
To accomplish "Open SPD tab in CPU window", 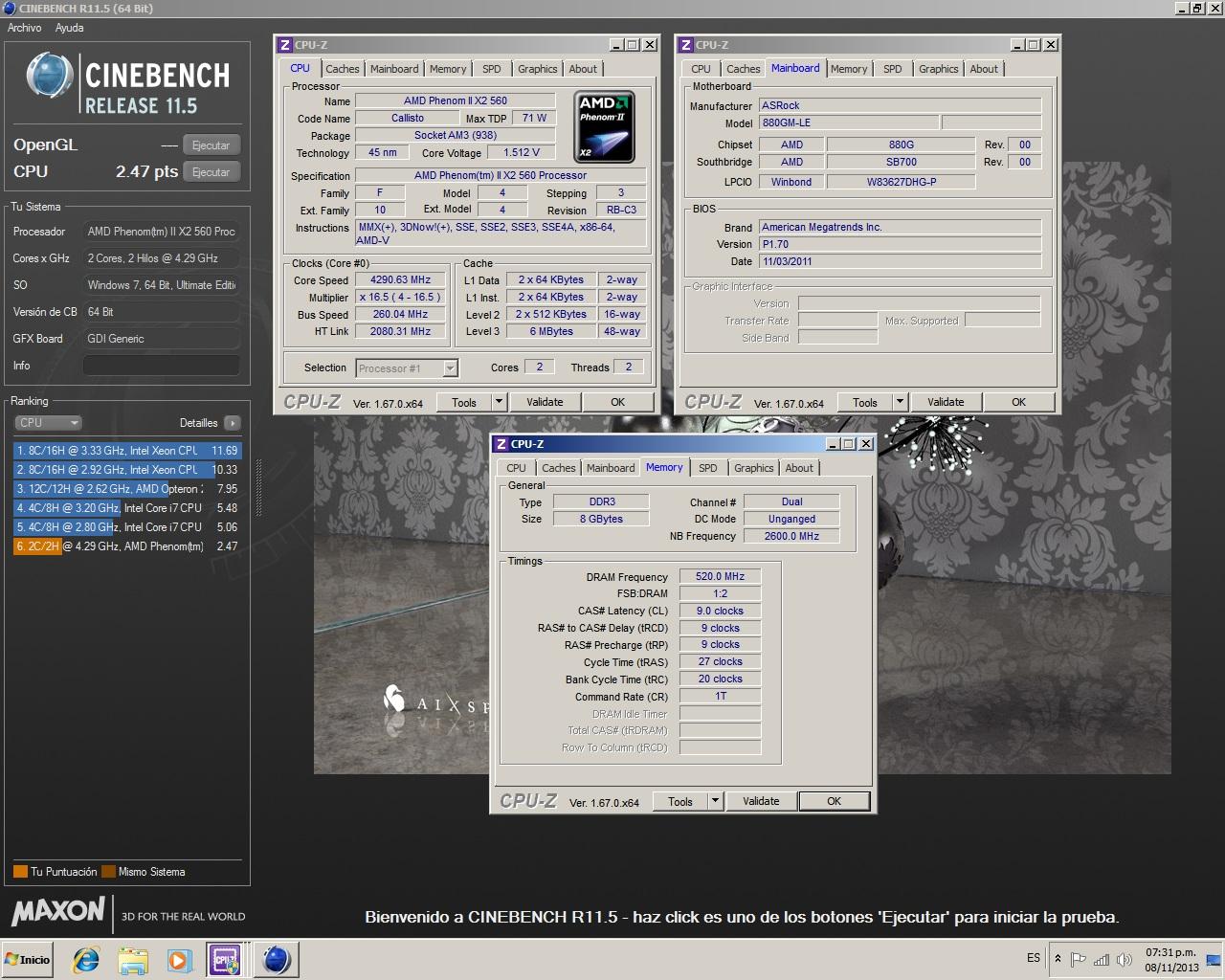I will 492,69.
